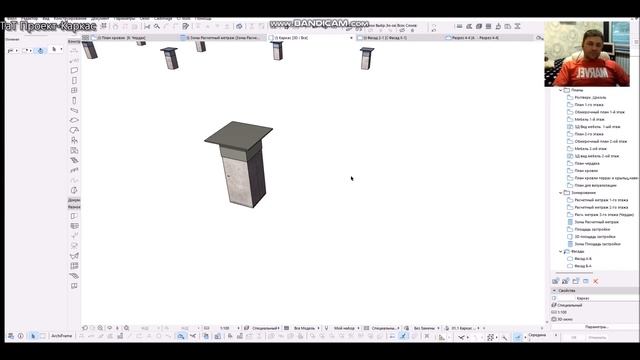Expand the Разное toolbox section

tap(74, 207)
